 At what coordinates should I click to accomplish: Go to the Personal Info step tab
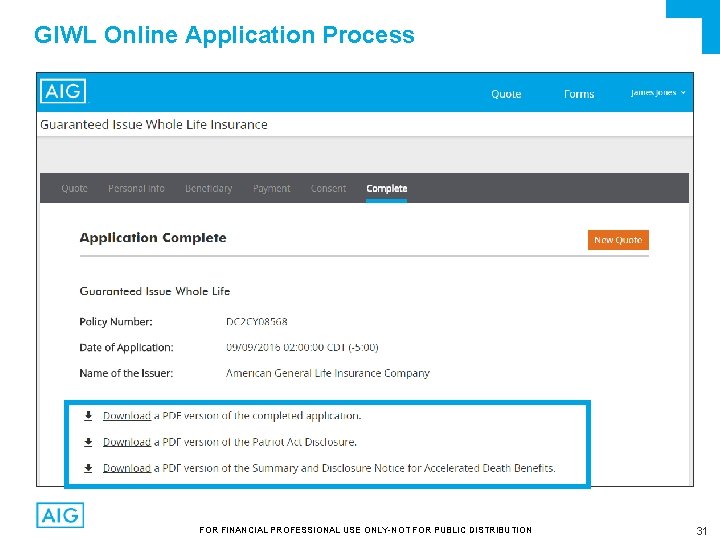136,188
